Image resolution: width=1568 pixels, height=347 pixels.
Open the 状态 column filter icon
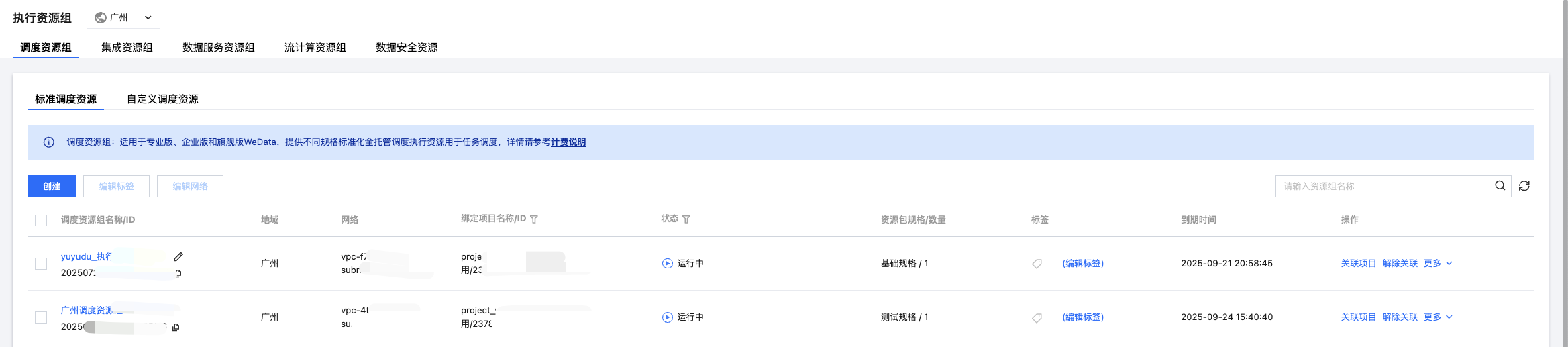[x=686, y=219]
